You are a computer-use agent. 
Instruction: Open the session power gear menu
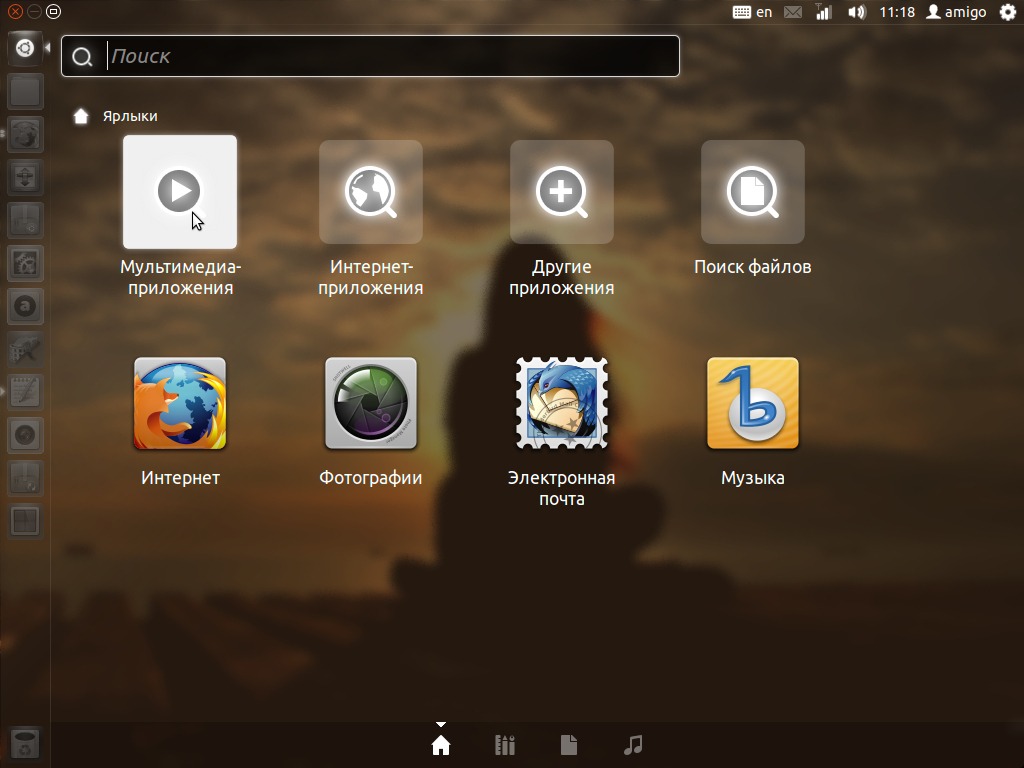(1008, 12)
